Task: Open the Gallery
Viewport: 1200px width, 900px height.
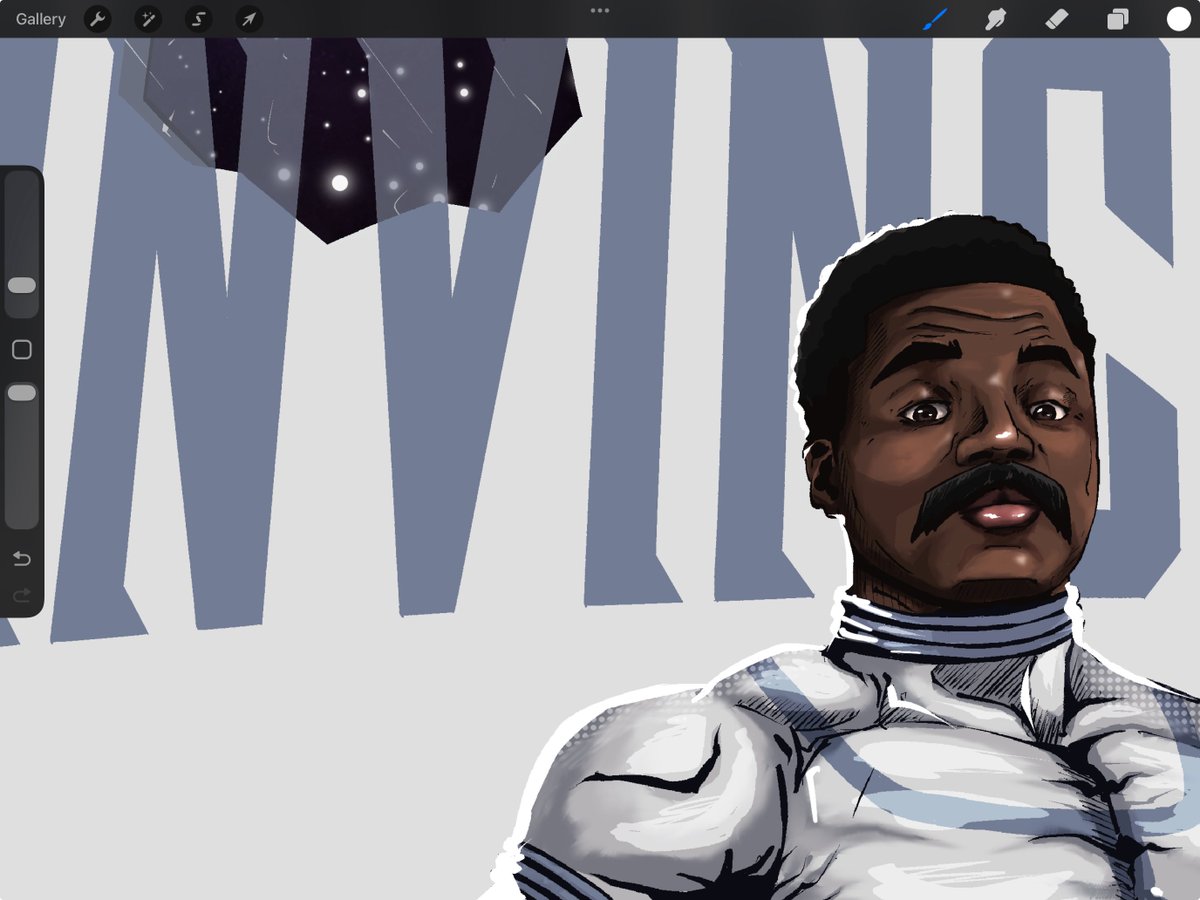Action: (x=41, y=19)
